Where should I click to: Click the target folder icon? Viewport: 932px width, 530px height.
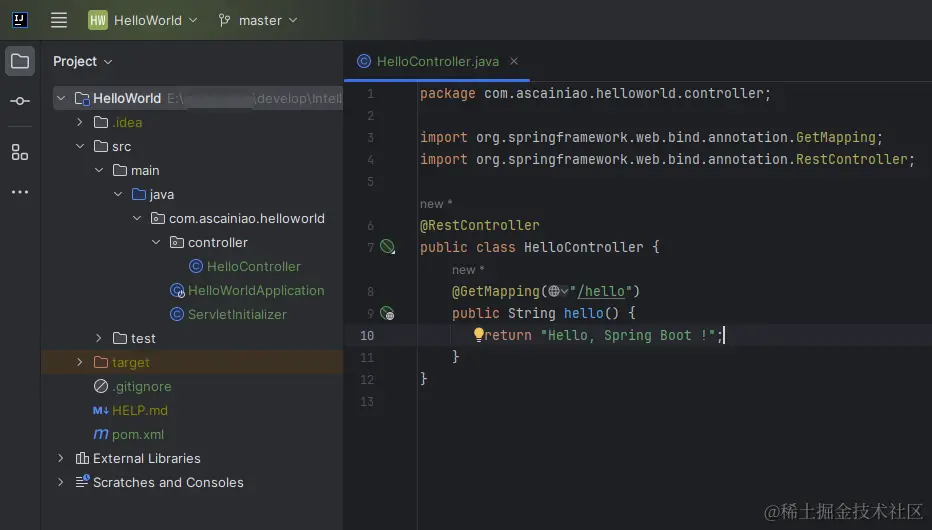101,362
